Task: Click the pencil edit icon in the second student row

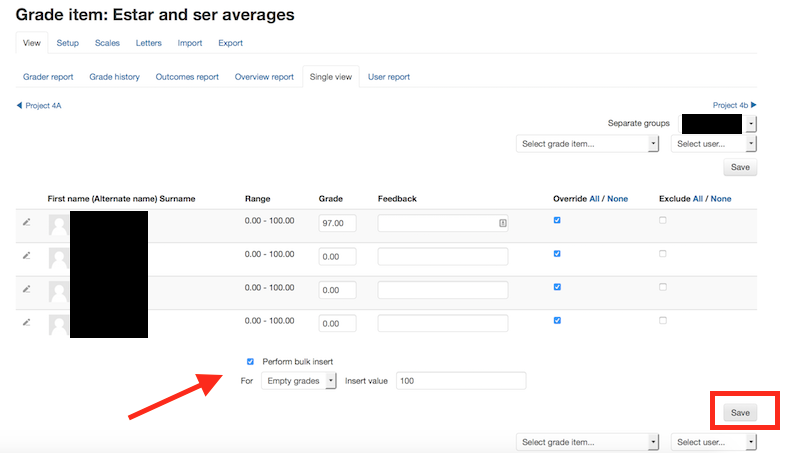Action: 27,255
